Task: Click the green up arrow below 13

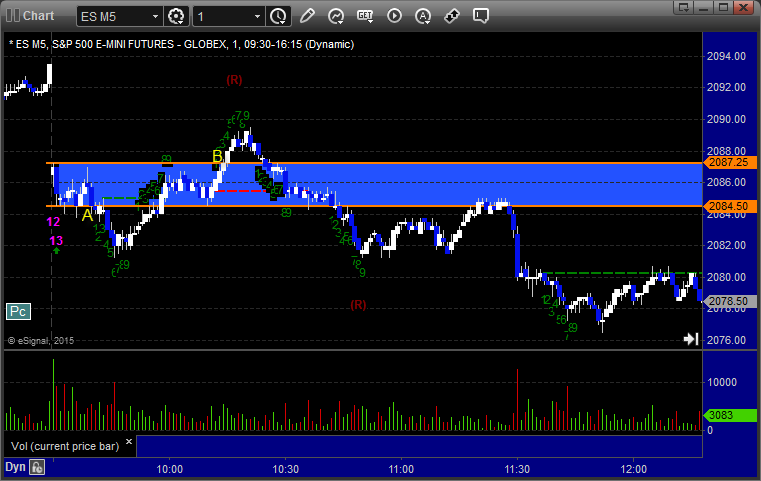Action: [x=56, y=250]
